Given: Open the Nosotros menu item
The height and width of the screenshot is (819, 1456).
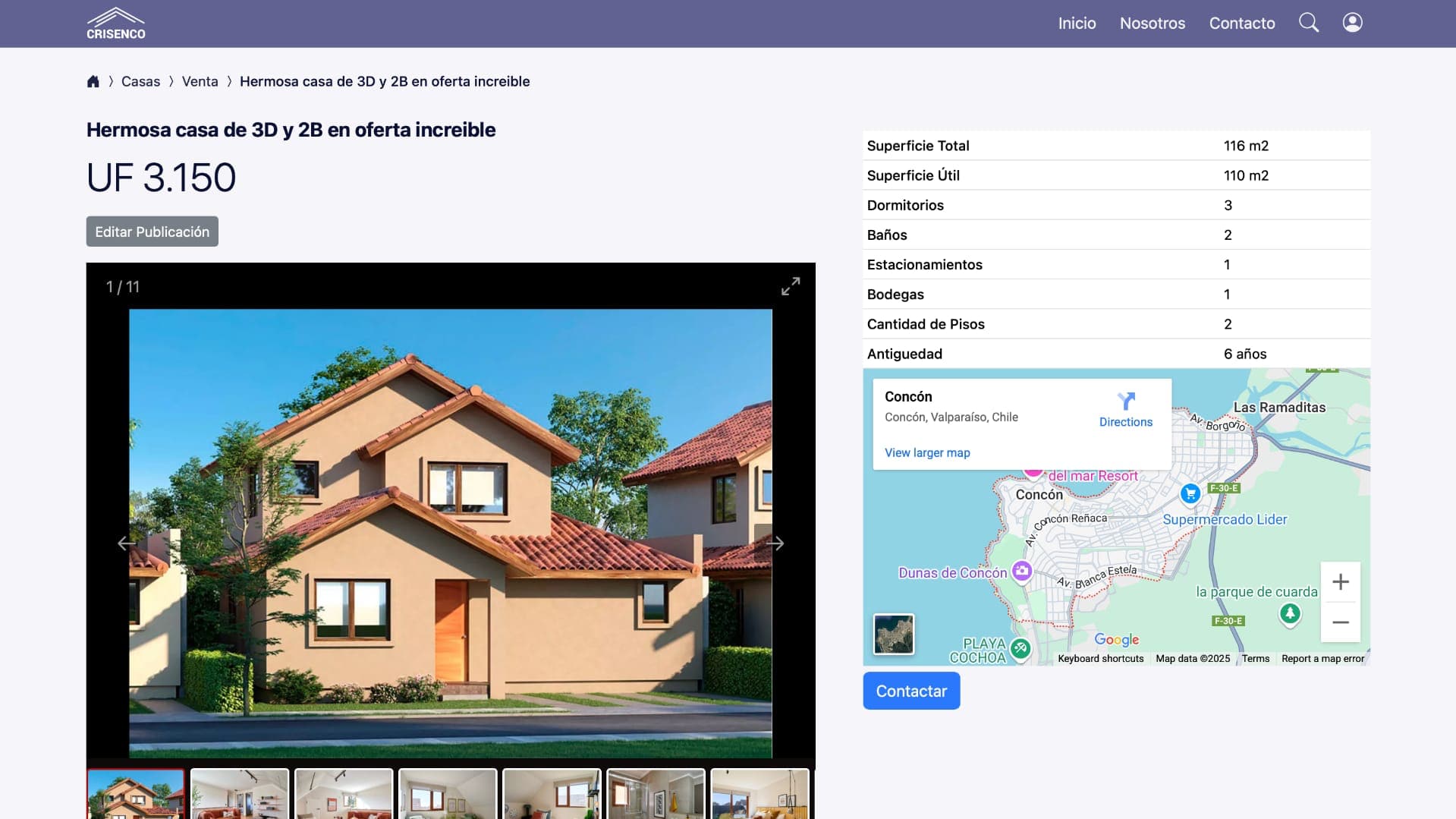Looking at the screenshot, I should [1152, 24].
